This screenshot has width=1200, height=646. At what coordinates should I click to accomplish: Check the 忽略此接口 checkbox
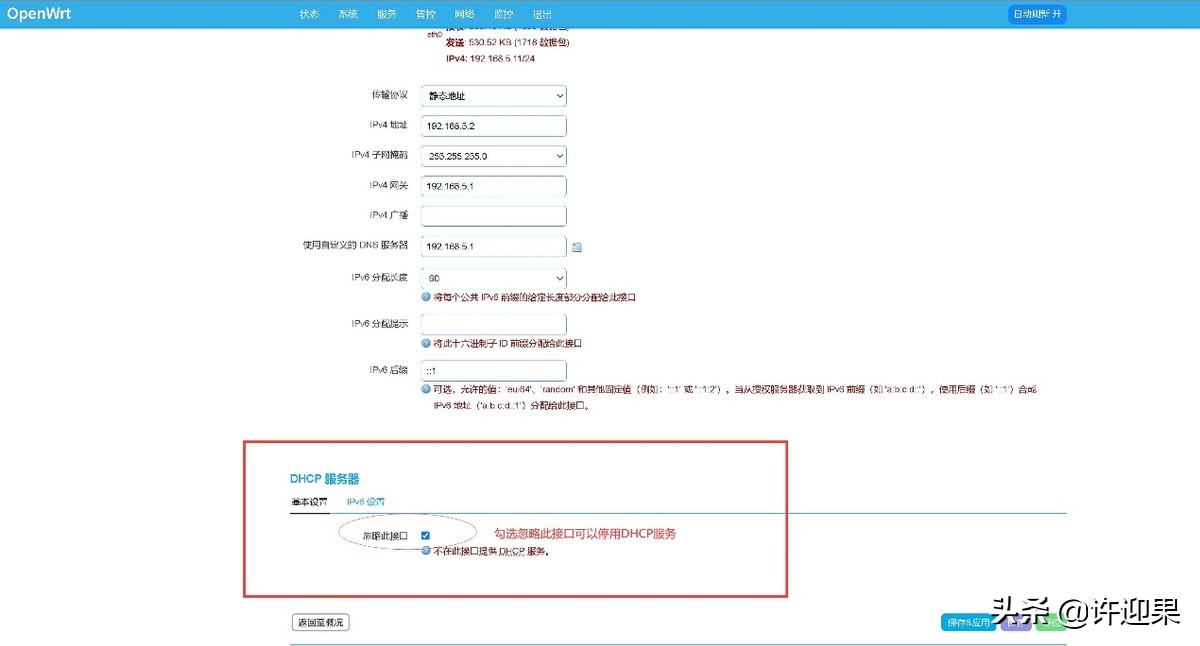tap(425, 534)
